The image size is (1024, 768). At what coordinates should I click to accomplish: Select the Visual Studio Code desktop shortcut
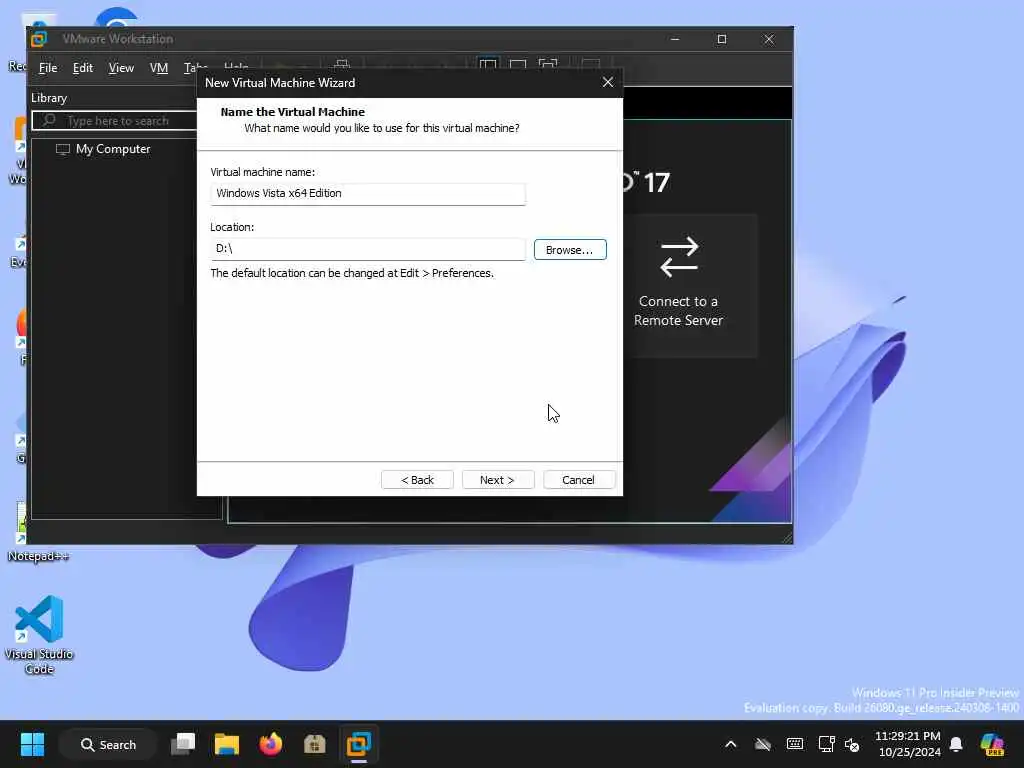(39, 634)
